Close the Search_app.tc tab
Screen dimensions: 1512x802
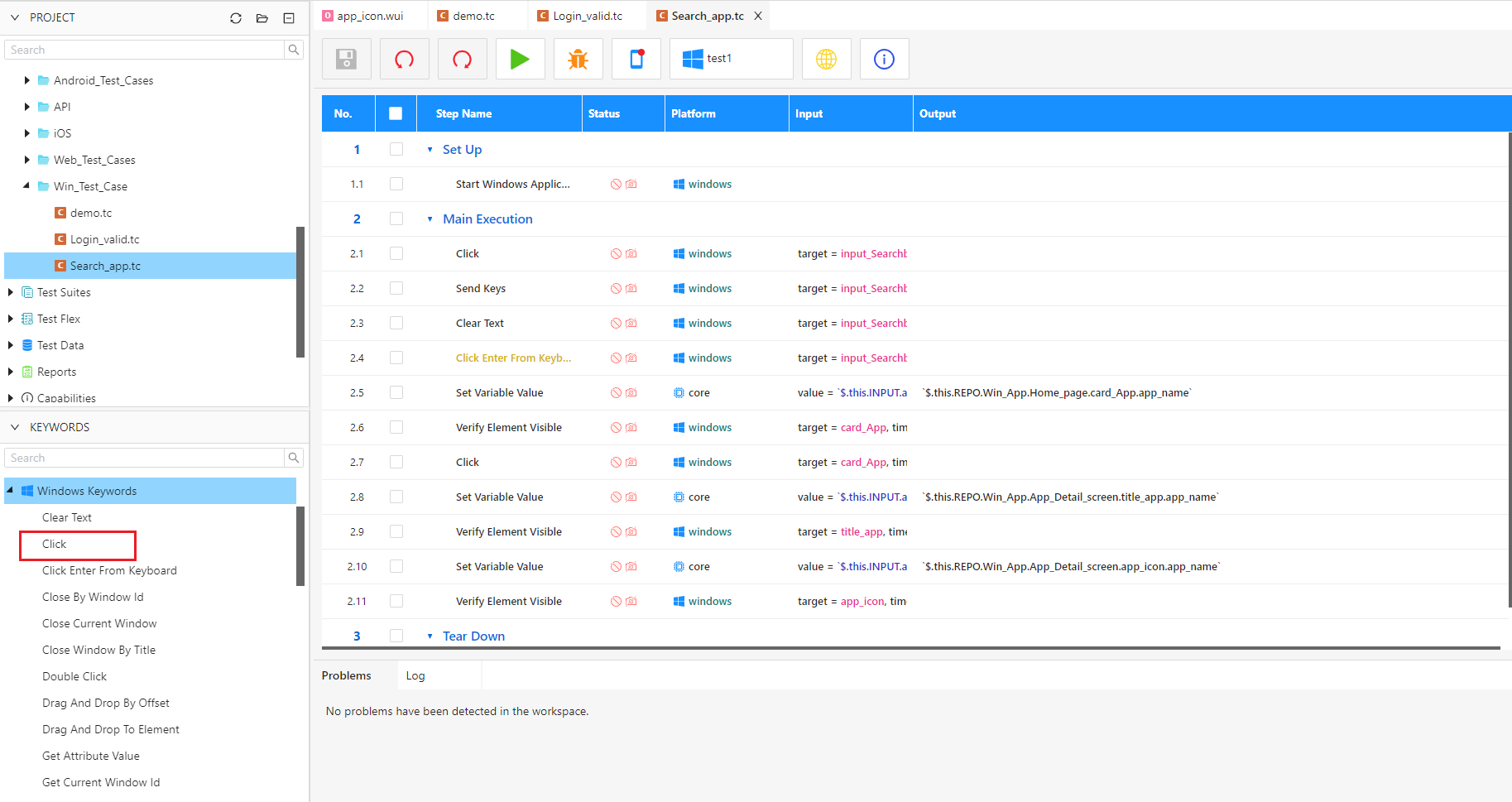(x=758, y=16)
